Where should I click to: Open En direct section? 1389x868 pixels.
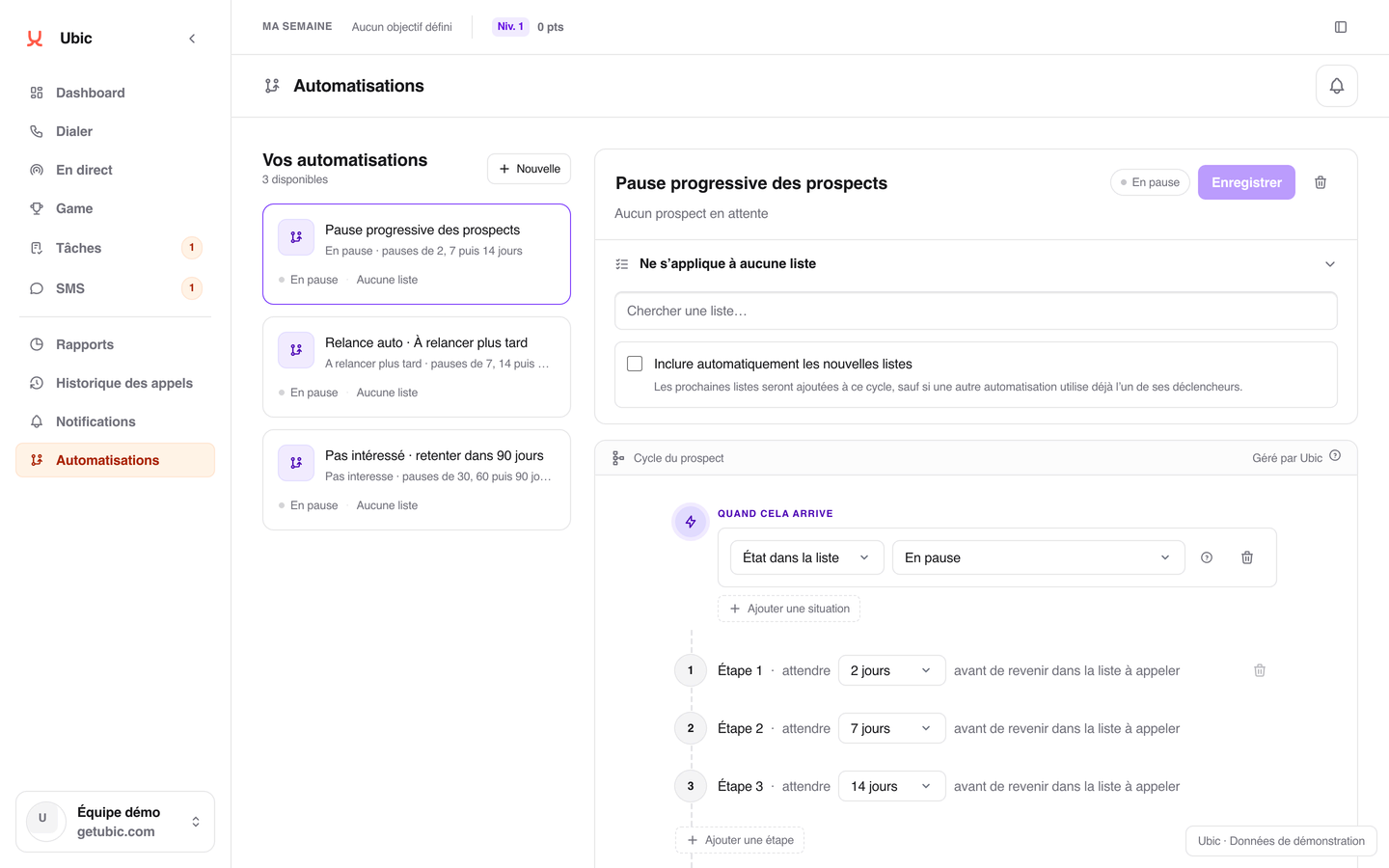point(115,170)
